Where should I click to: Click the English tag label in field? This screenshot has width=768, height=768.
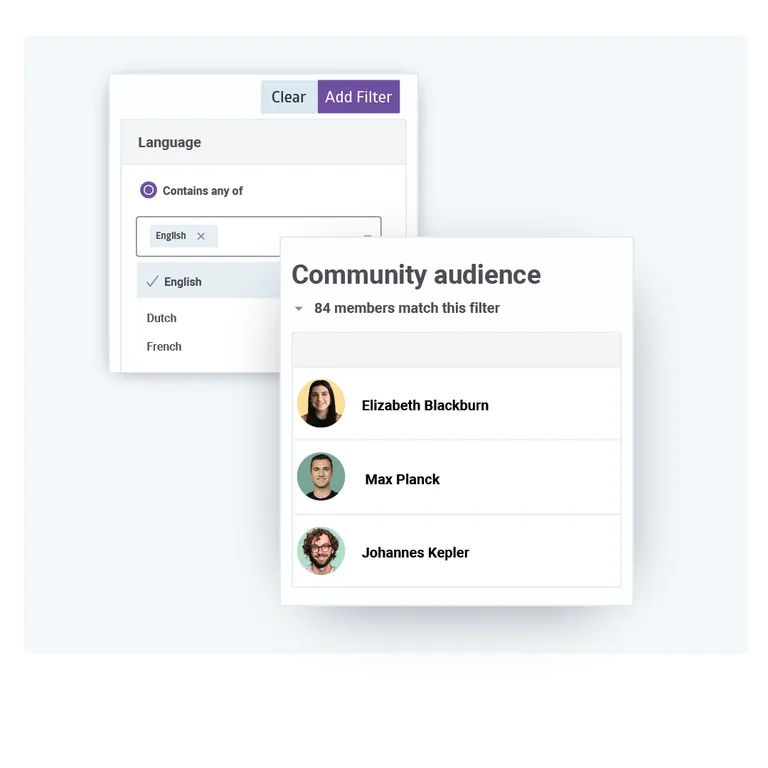pyautogui.click(x=171, y=236)
